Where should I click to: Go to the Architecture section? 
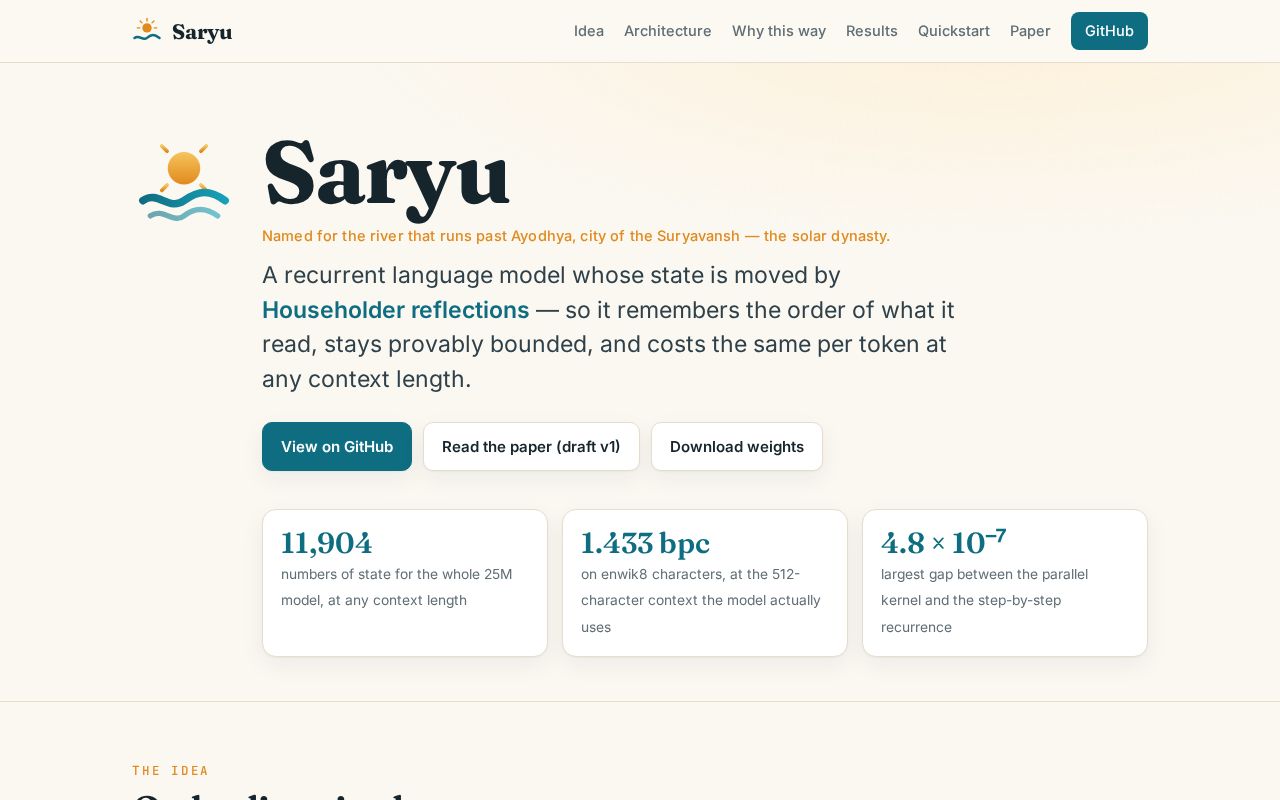(x=668, y=31)
